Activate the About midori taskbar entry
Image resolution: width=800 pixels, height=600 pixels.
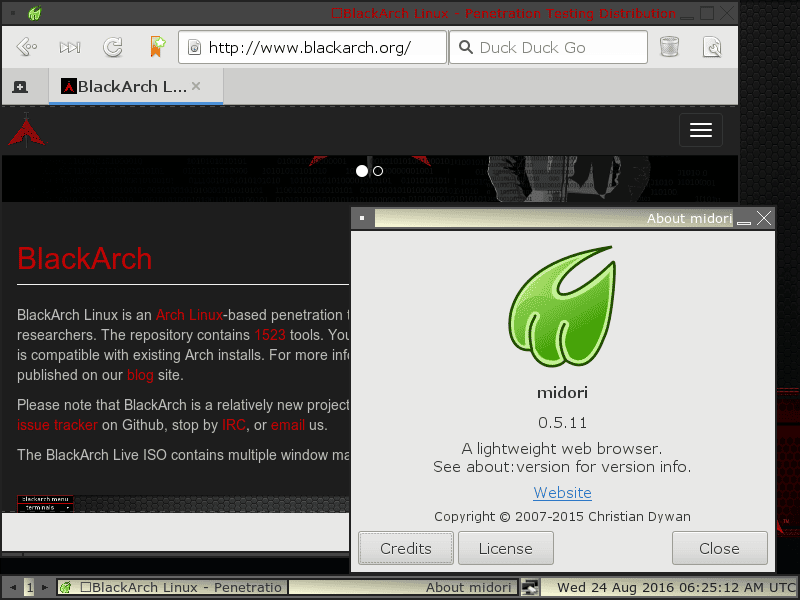[x=404, y=587]
